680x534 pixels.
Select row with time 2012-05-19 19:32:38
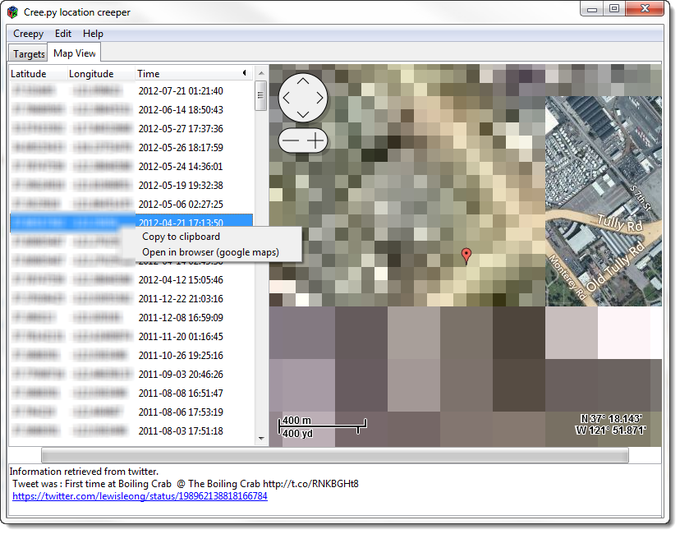(131, 185)
